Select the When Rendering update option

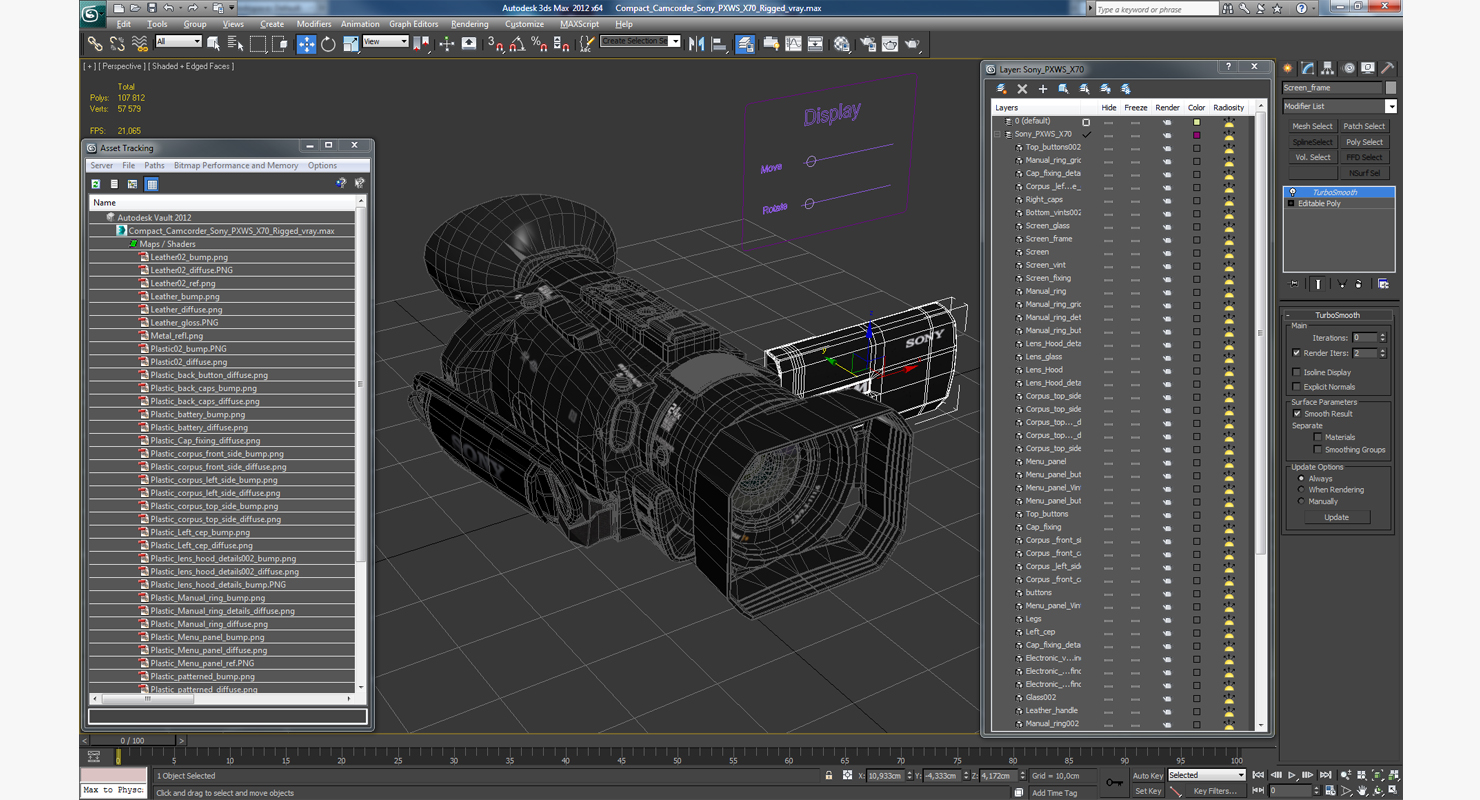coord(1301,490)
